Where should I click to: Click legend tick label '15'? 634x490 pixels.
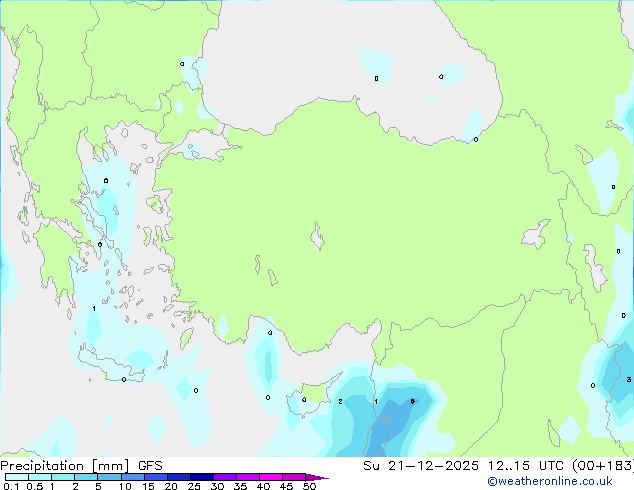pos(148,486)
